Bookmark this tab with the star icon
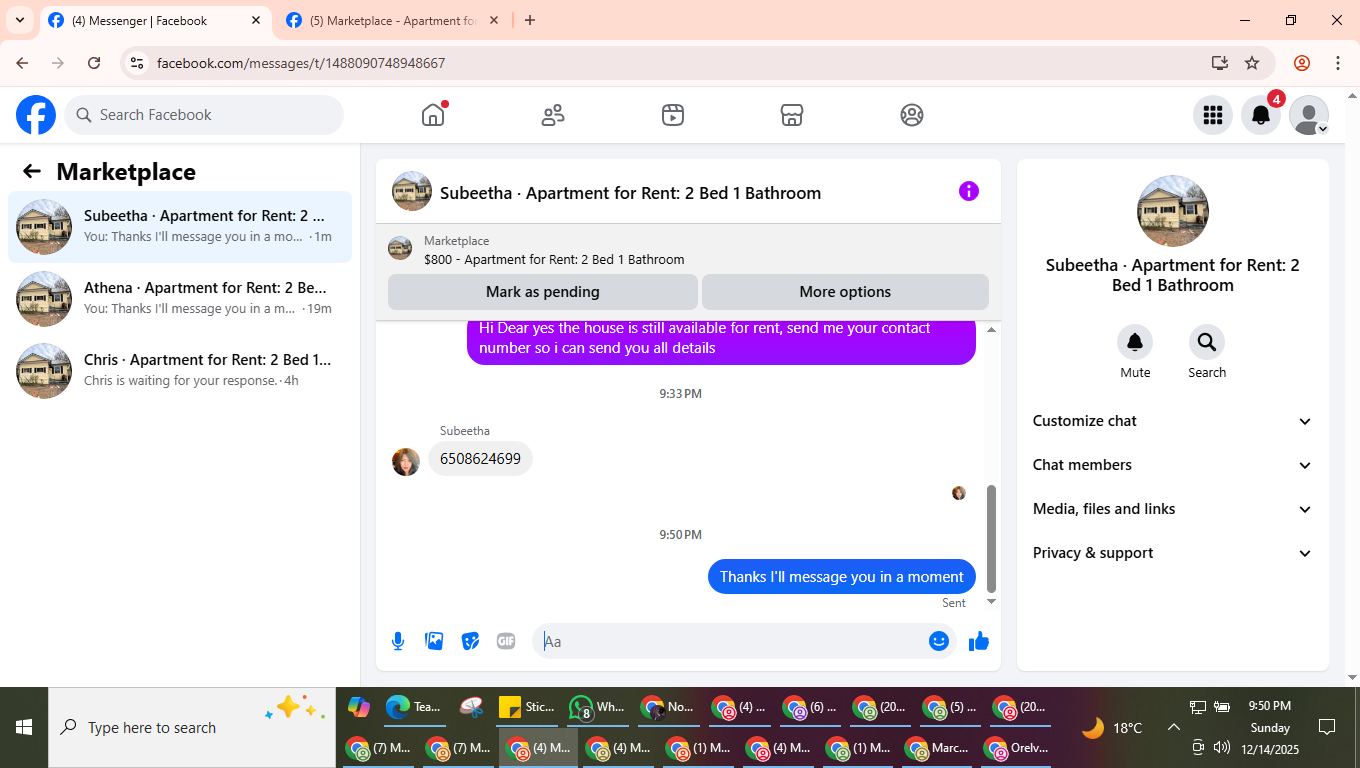Screen dimensions: 1360x768 [x=1252, y=63]
